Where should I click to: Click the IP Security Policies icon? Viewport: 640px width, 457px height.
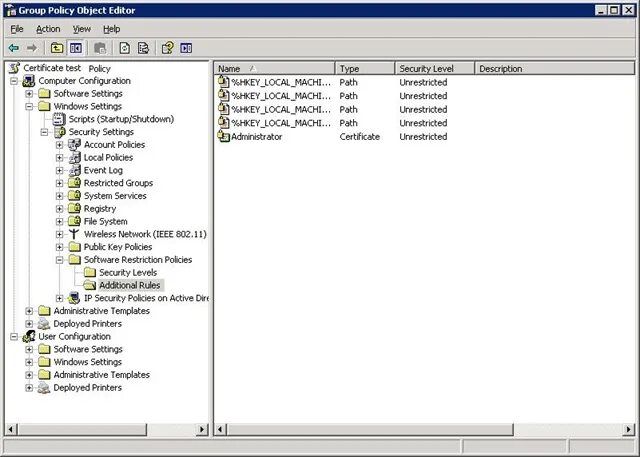click(74, 298)
